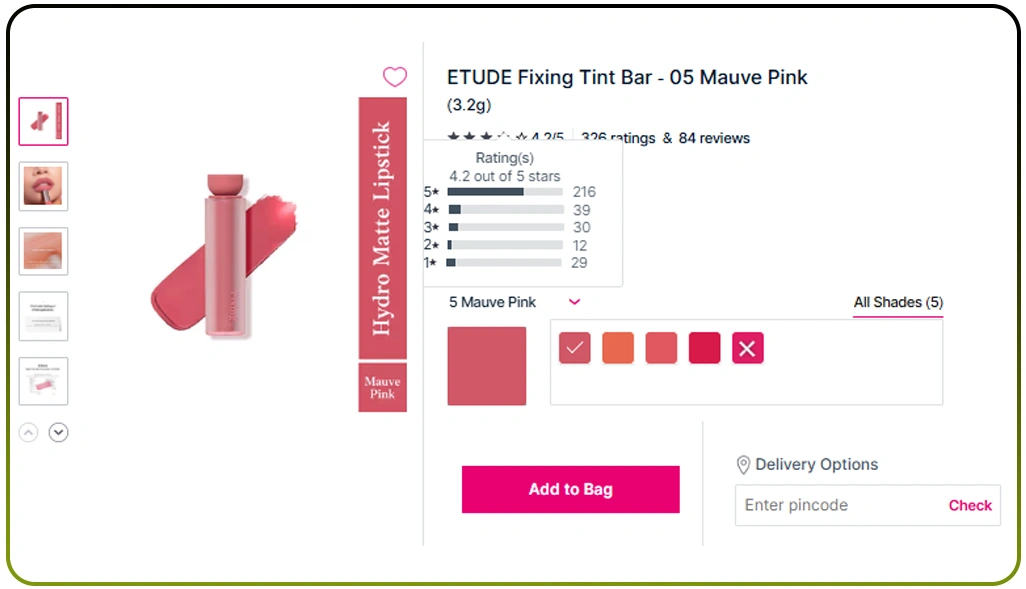Open the lips close-up image thumbnail

(43, 186)
